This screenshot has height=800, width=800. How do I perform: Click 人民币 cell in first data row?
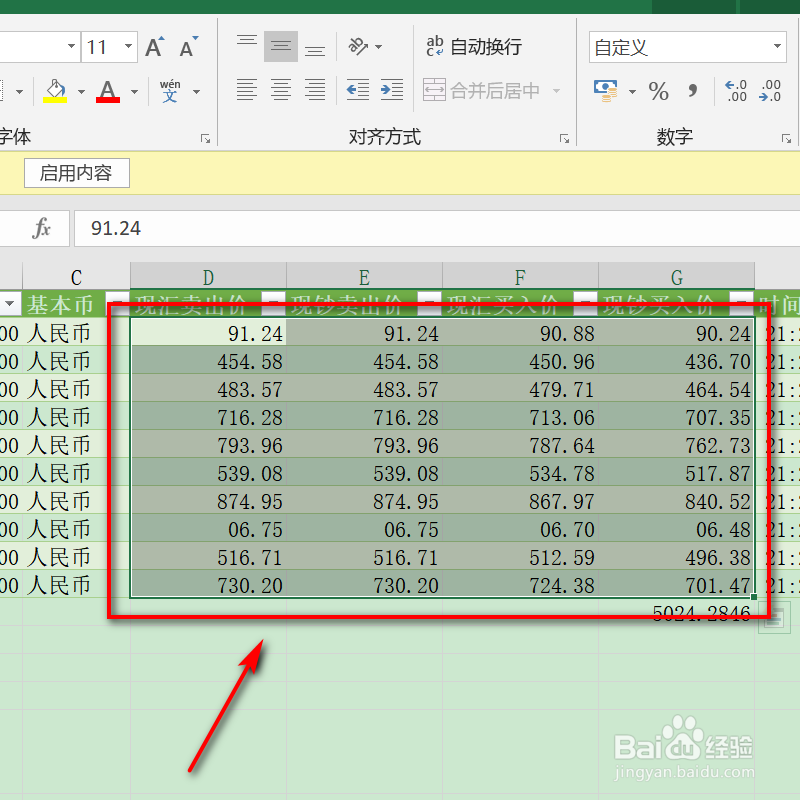pos(76,333)
